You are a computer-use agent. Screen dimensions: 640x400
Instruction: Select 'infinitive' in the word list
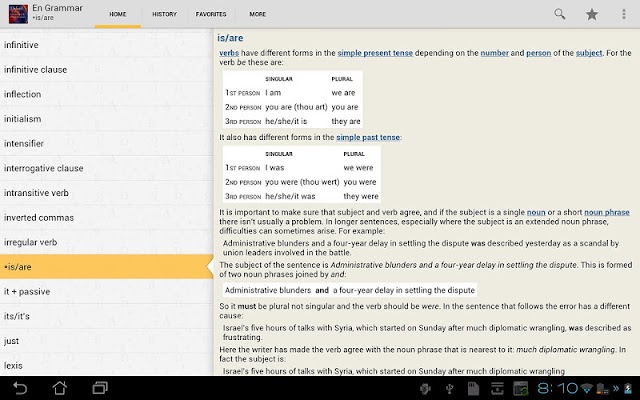pyautogui.click(x=106, y=45)
